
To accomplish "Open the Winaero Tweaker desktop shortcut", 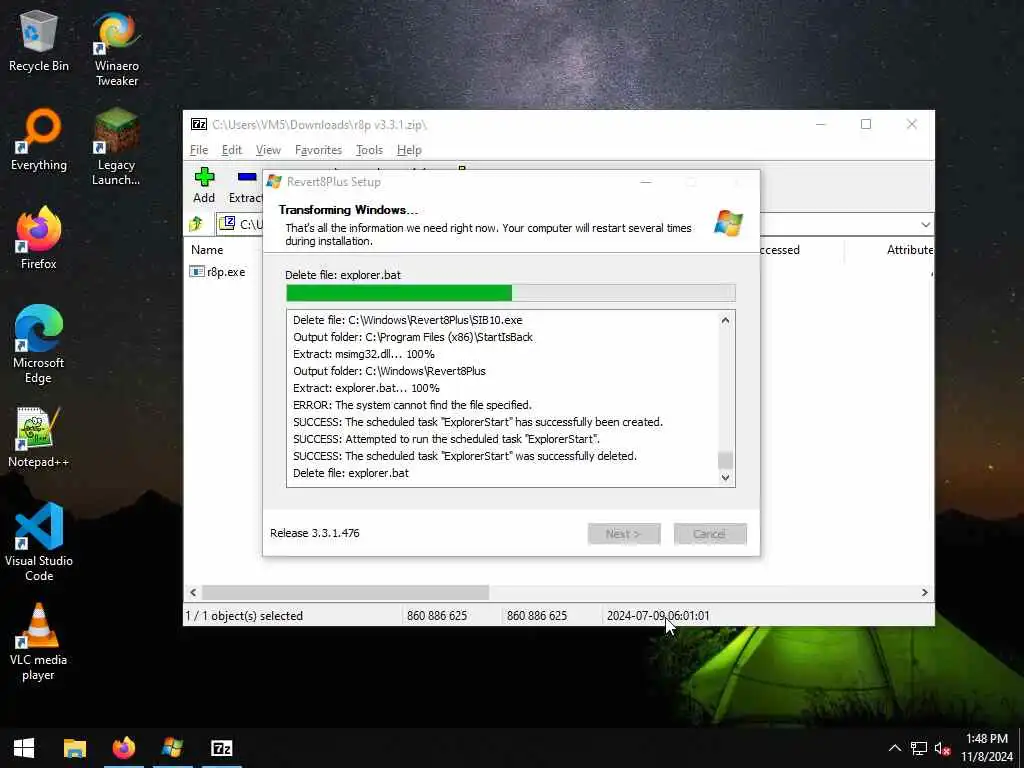I will [x=117, y=49].
